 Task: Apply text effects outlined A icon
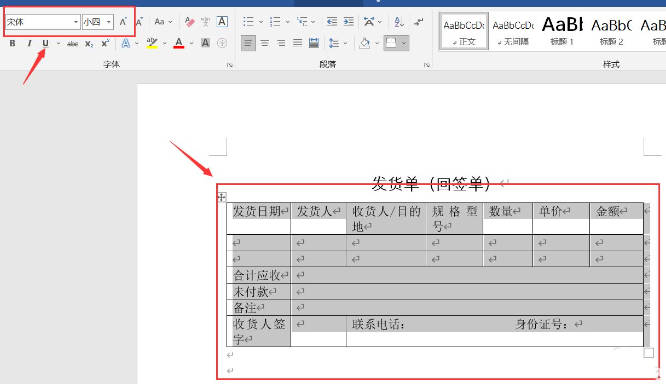click(x=126, y=43)
